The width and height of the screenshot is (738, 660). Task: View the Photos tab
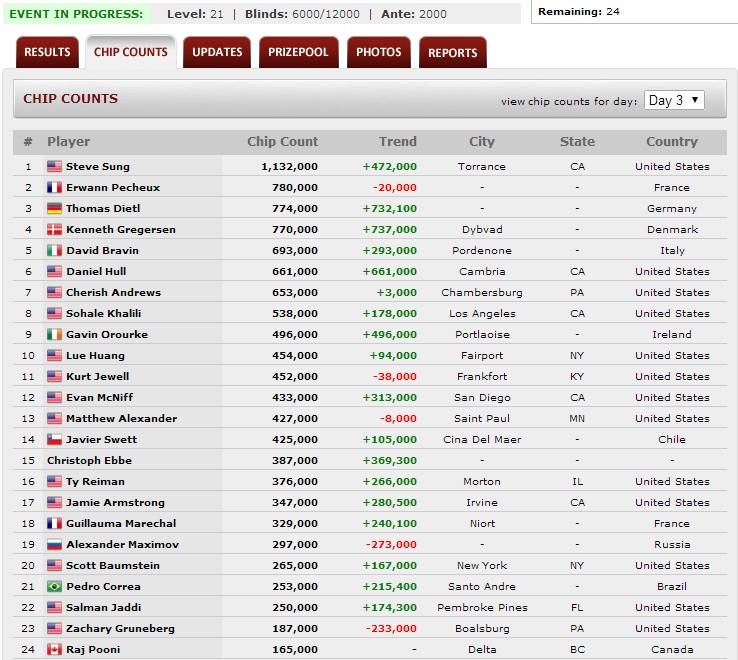(x=379, y=53)
